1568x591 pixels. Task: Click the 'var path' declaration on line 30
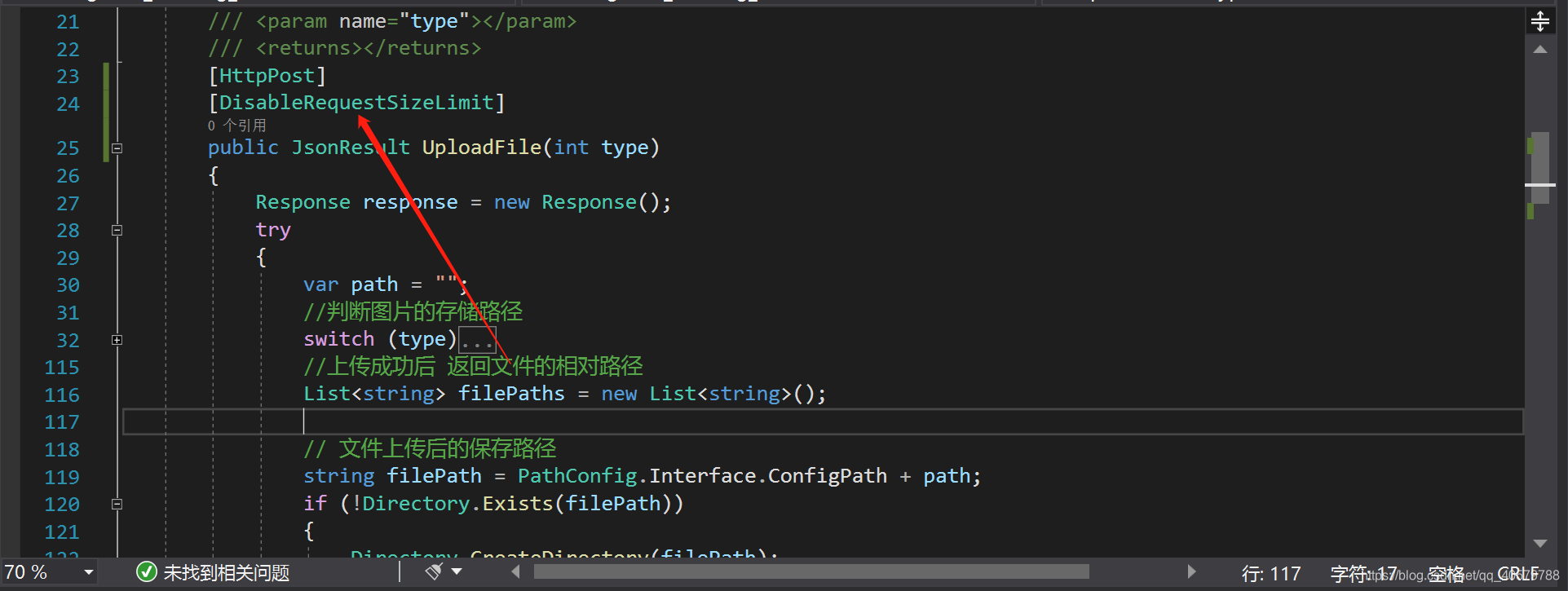351,284
